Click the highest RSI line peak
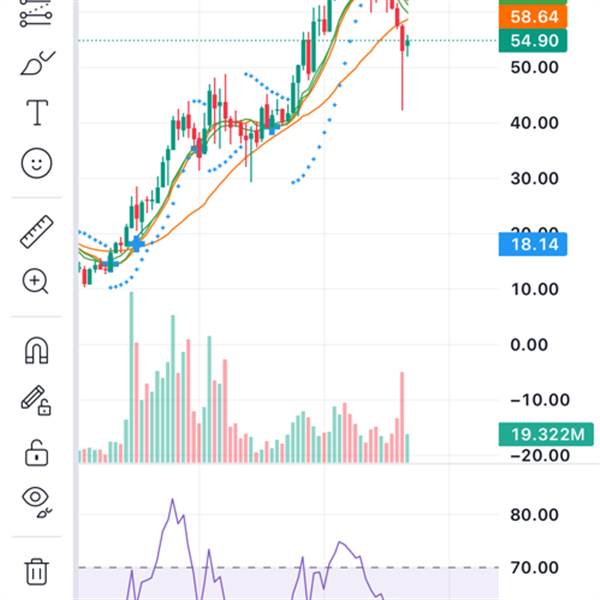 pyautogui.click(x=173, y=500)
